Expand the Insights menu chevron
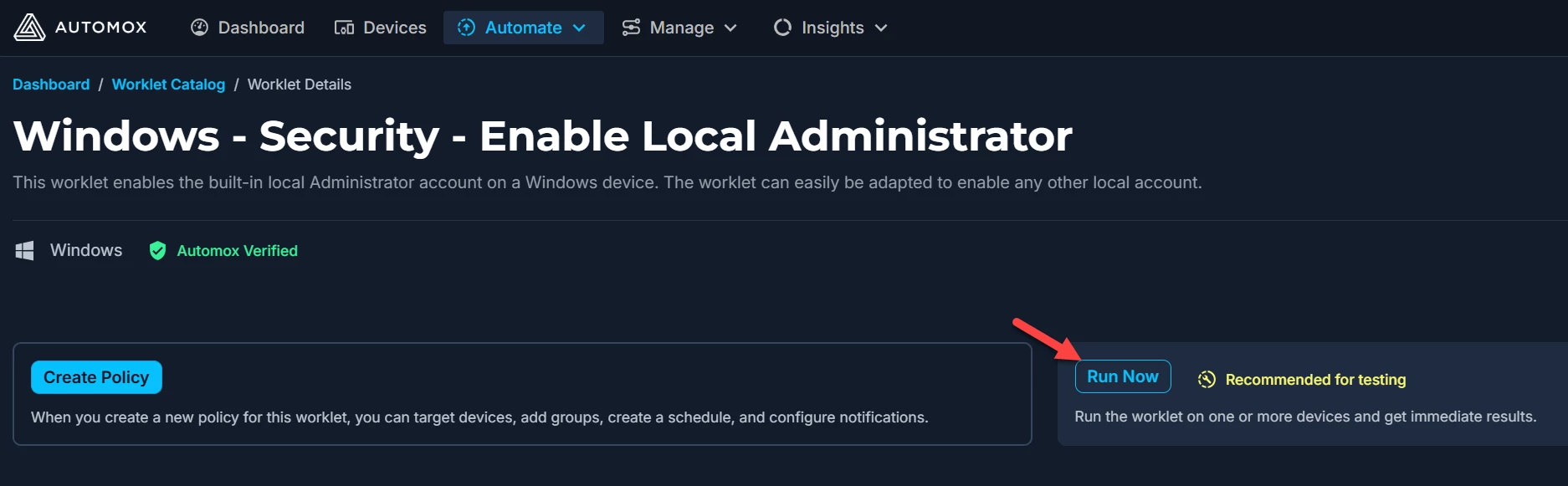Screen dimensions: 1568x486 coord(881,28)
